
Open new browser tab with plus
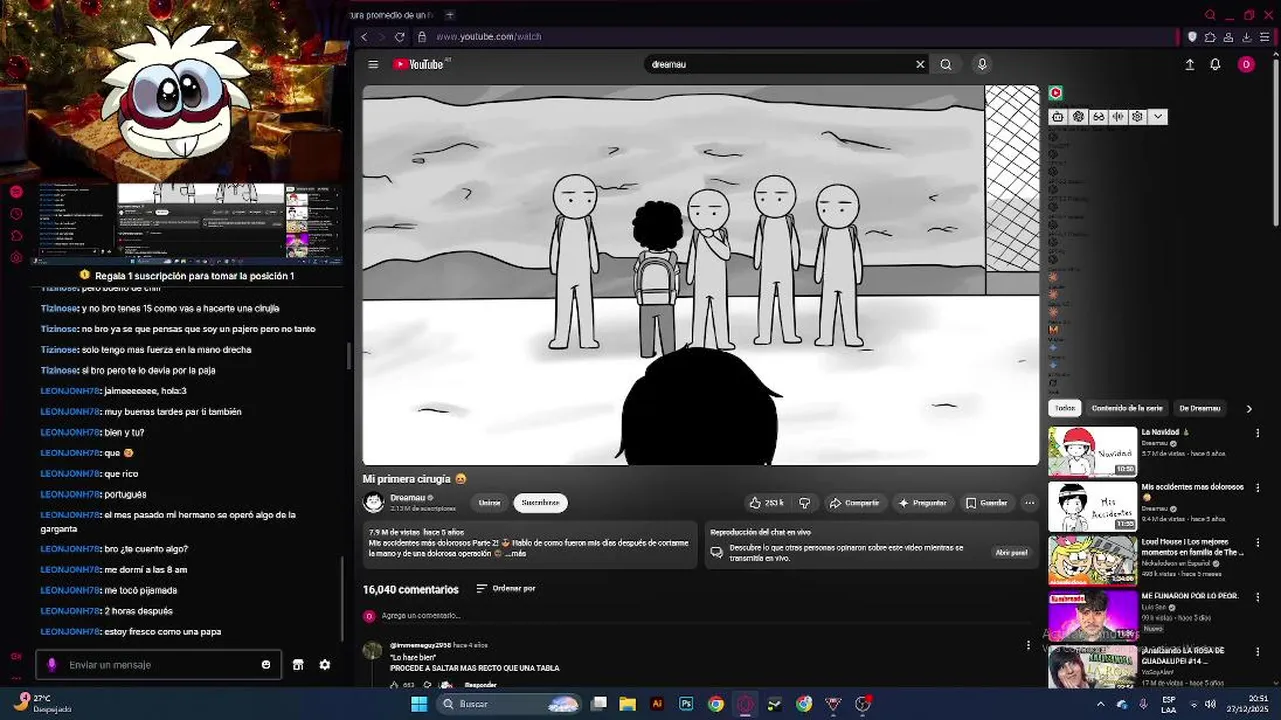(450, 15)
